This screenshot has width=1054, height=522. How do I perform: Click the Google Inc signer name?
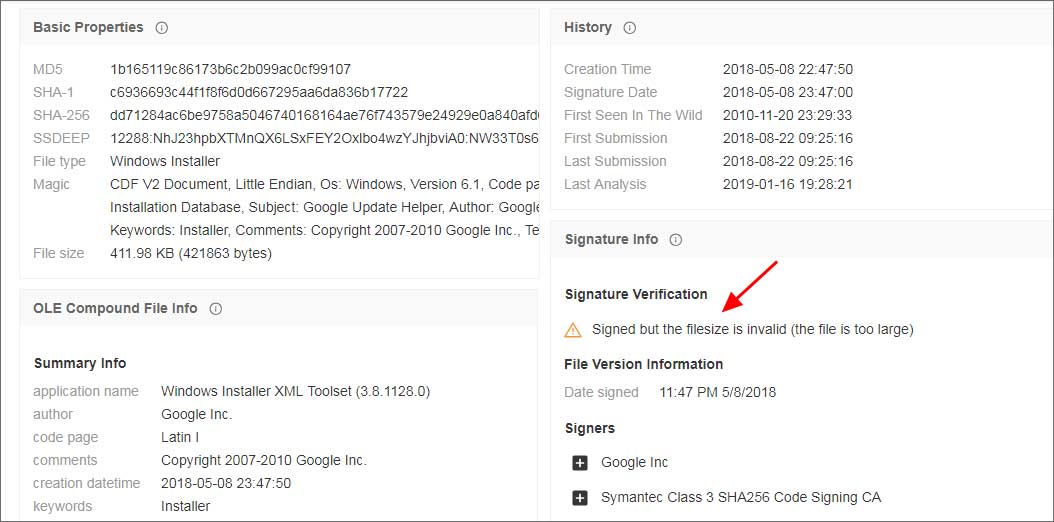[635, 462]
